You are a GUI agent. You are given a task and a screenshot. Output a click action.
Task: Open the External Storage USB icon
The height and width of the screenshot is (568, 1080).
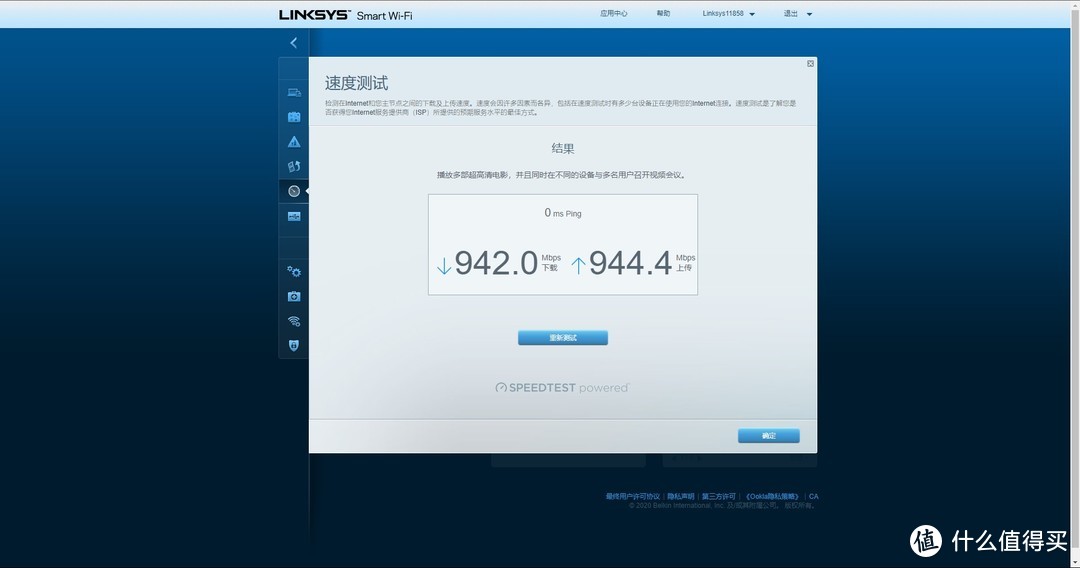coord(294,216)
